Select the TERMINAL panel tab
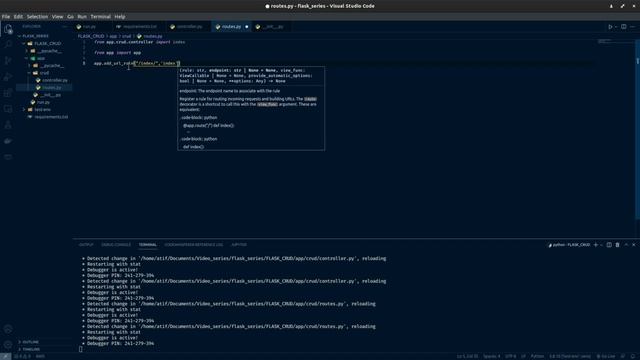The width and height of the screenshot is (640, 360). coord(148,245)
